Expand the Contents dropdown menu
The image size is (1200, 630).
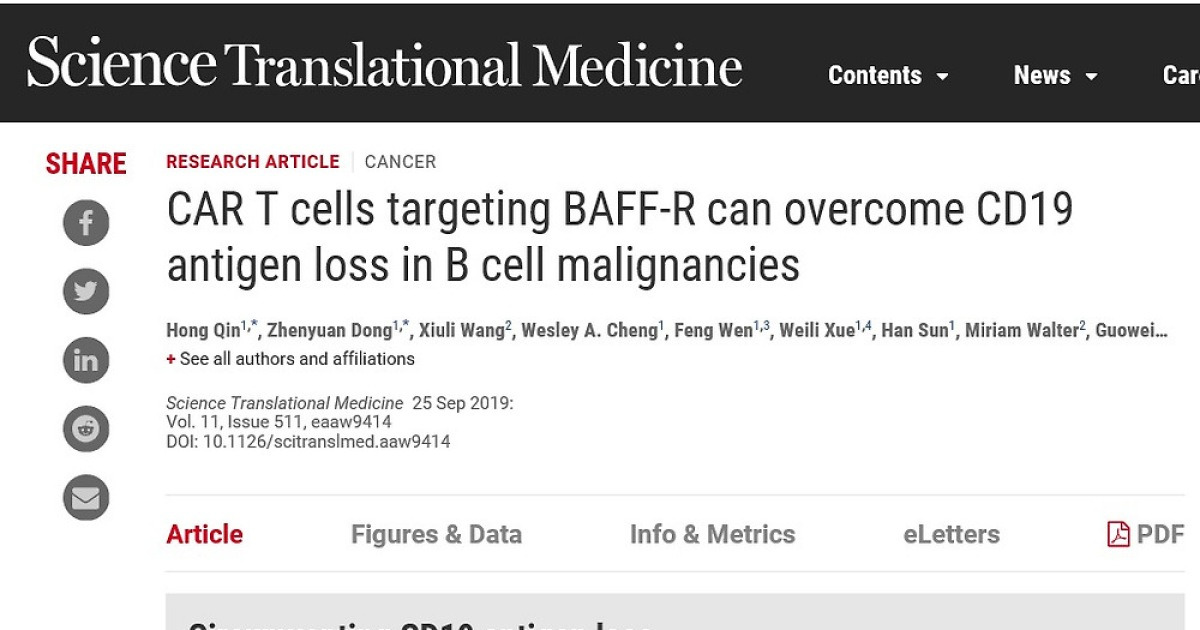tap(888, 75)
